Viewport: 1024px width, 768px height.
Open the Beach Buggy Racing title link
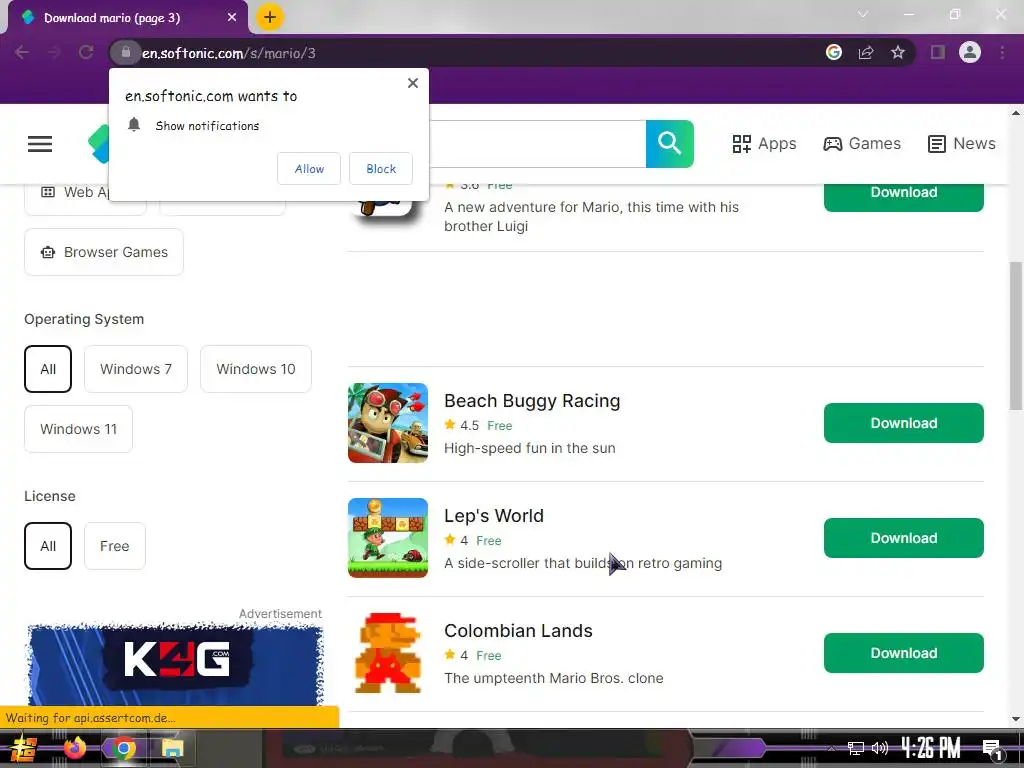(x=532, y=401)
